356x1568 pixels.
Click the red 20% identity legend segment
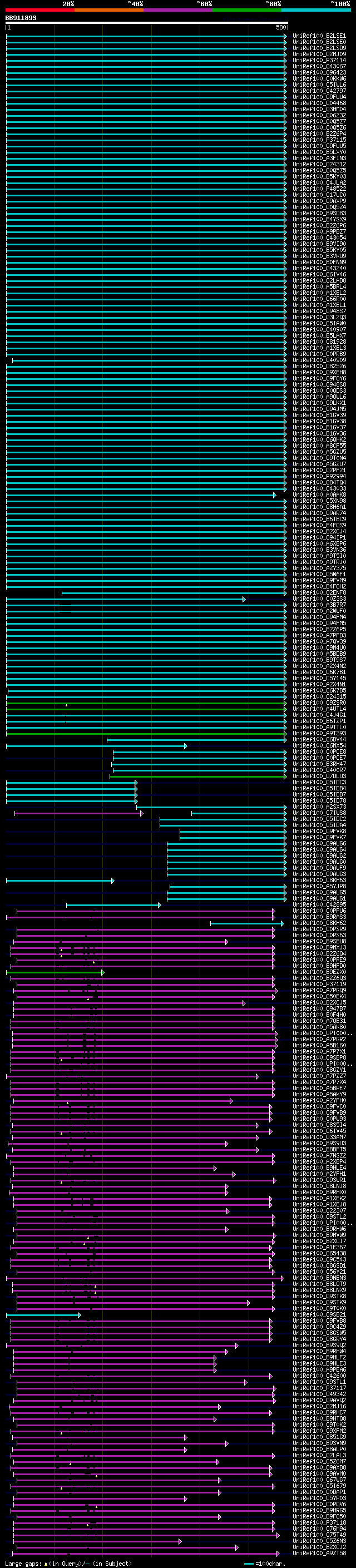tap(39, 10)
